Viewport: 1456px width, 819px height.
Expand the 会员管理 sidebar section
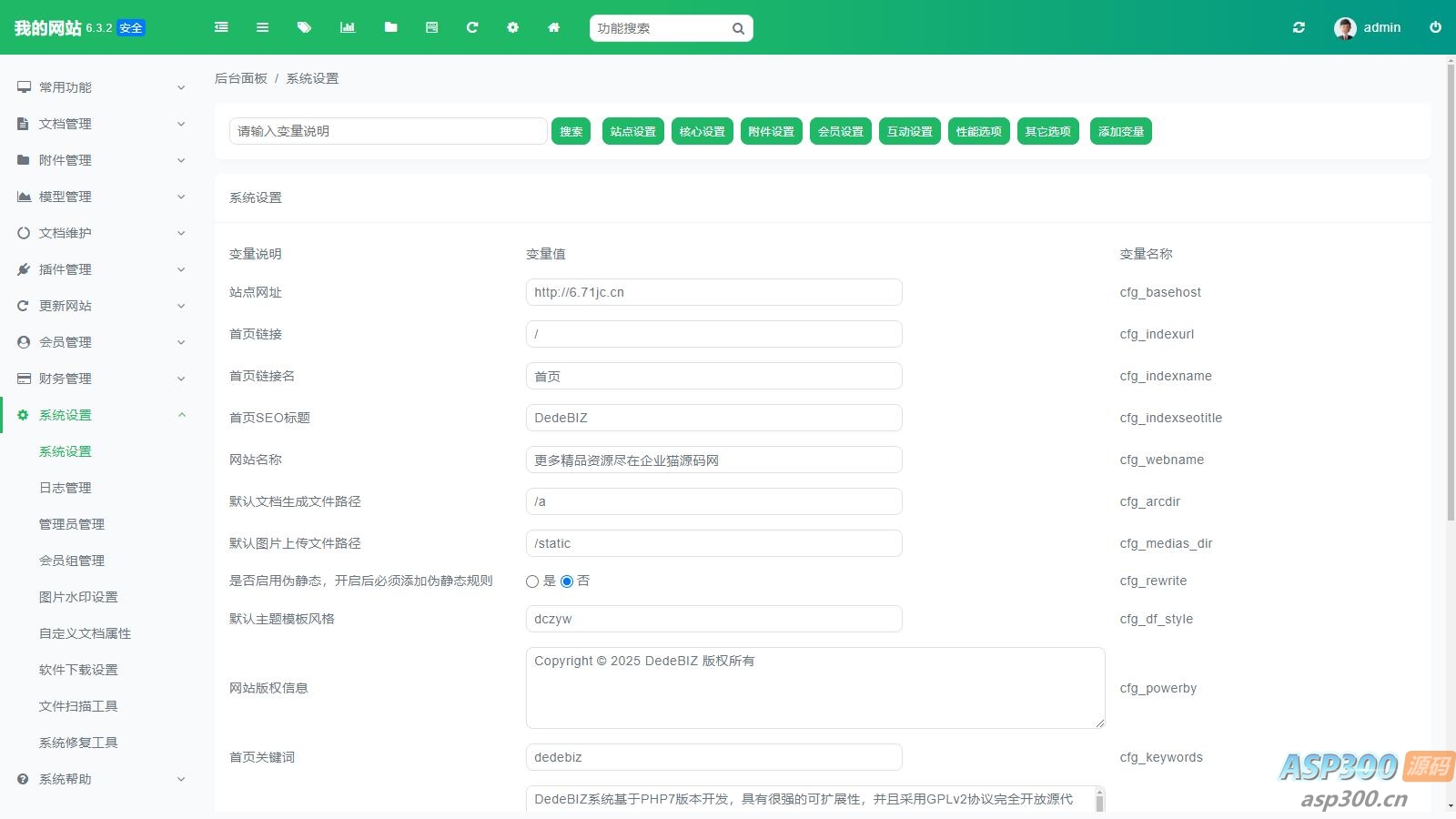click(100, 342)
